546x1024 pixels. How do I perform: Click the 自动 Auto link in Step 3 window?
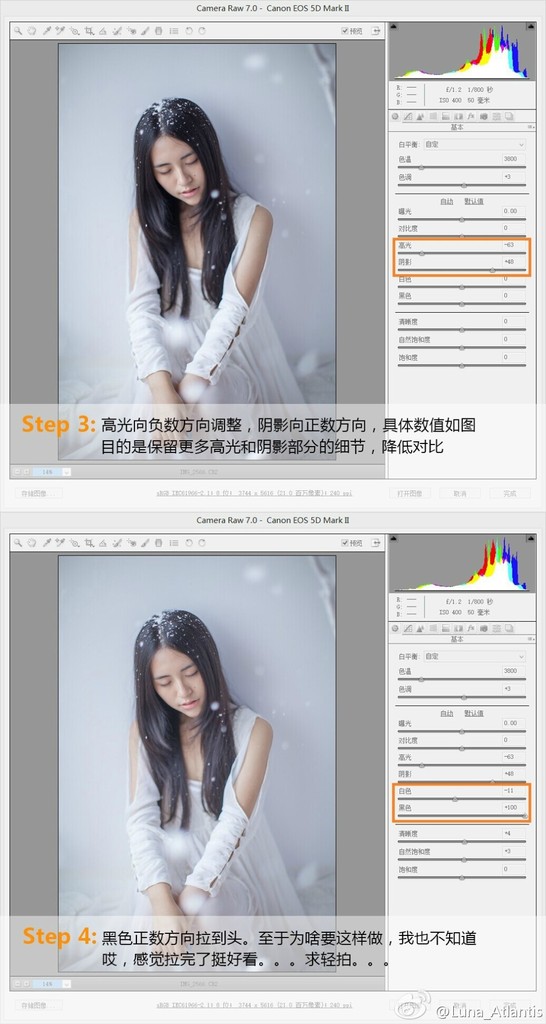click(x=447, y=201)
